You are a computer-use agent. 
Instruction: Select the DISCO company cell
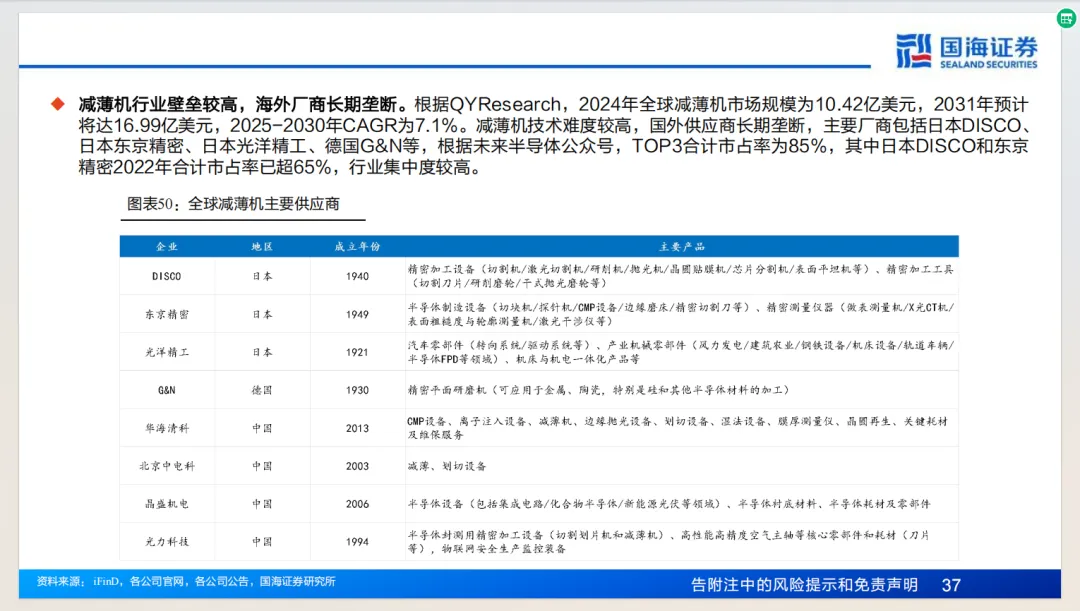[167, 276]
